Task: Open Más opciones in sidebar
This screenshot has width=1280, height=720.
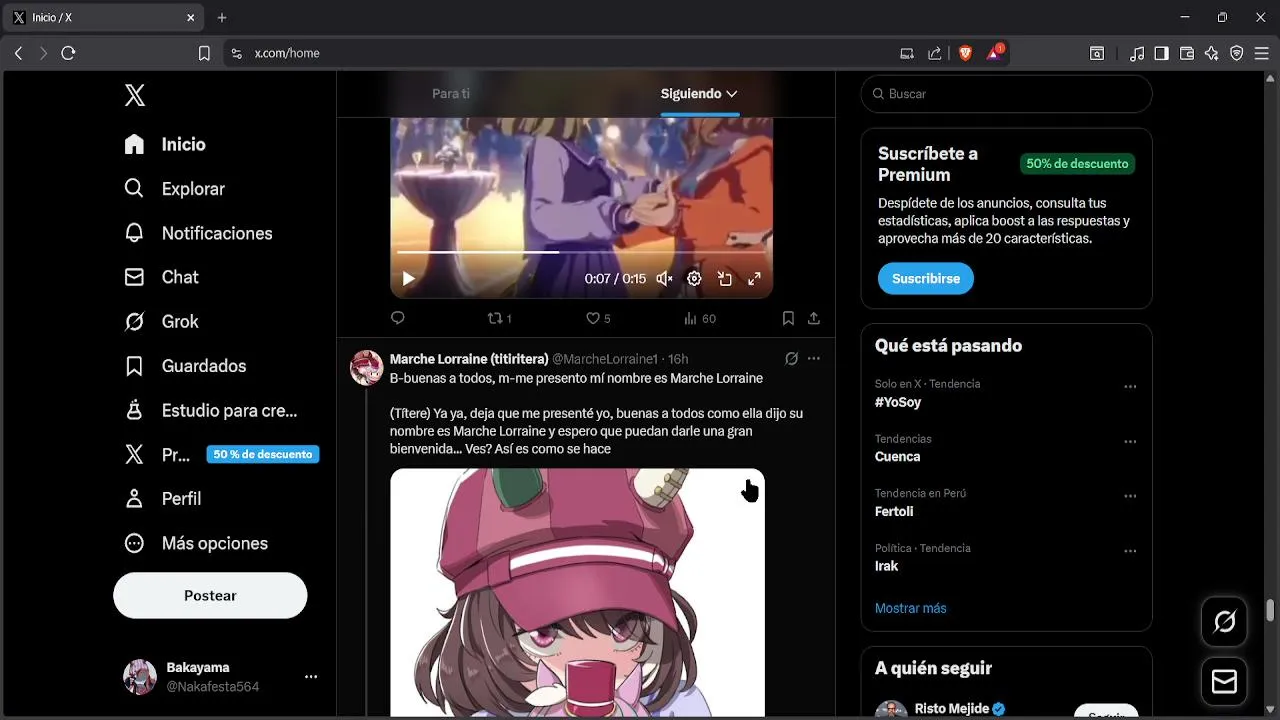Action: pos(196,543)
